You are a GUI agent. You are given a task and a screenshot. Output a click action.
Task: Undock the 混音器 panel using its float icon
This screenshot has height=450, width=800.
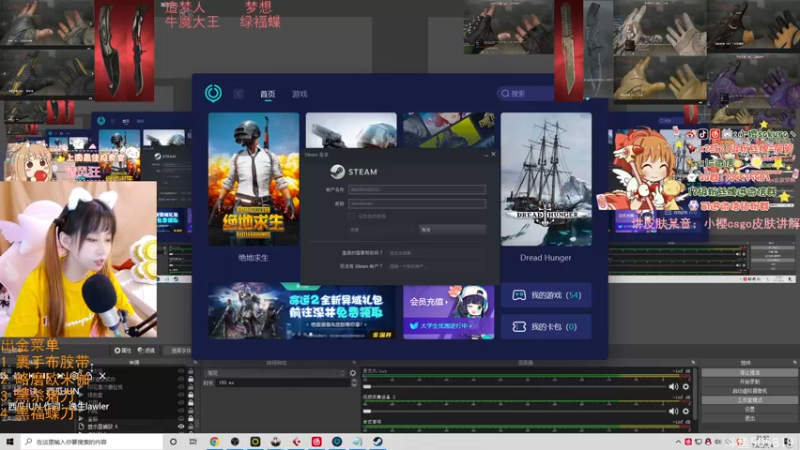tap(693, 363)
